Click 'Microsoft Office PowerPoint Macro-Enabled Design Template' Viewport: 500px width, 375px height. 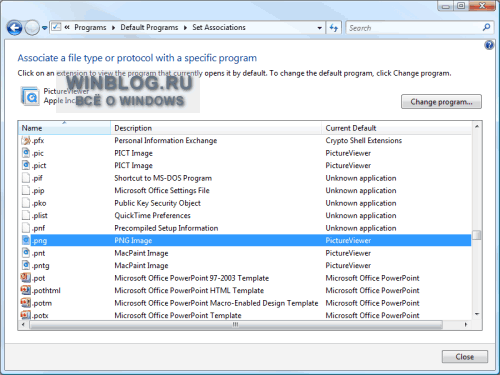[216, 303]
